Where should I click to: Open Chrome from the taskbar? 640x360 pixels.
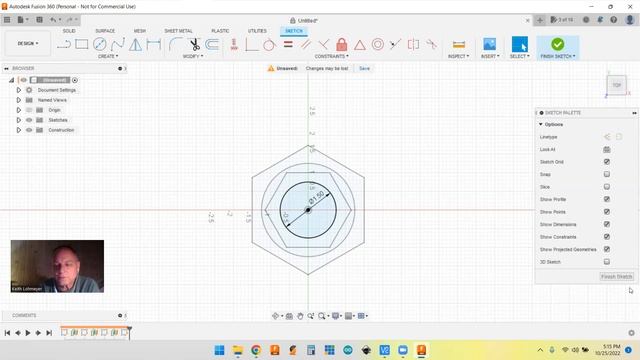click(x=256, y=350)
